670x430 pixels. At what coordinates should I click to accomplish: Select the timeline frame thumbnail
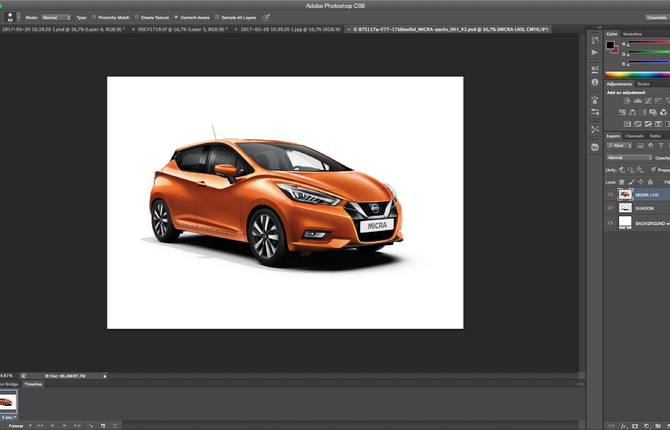coord(8,402)
